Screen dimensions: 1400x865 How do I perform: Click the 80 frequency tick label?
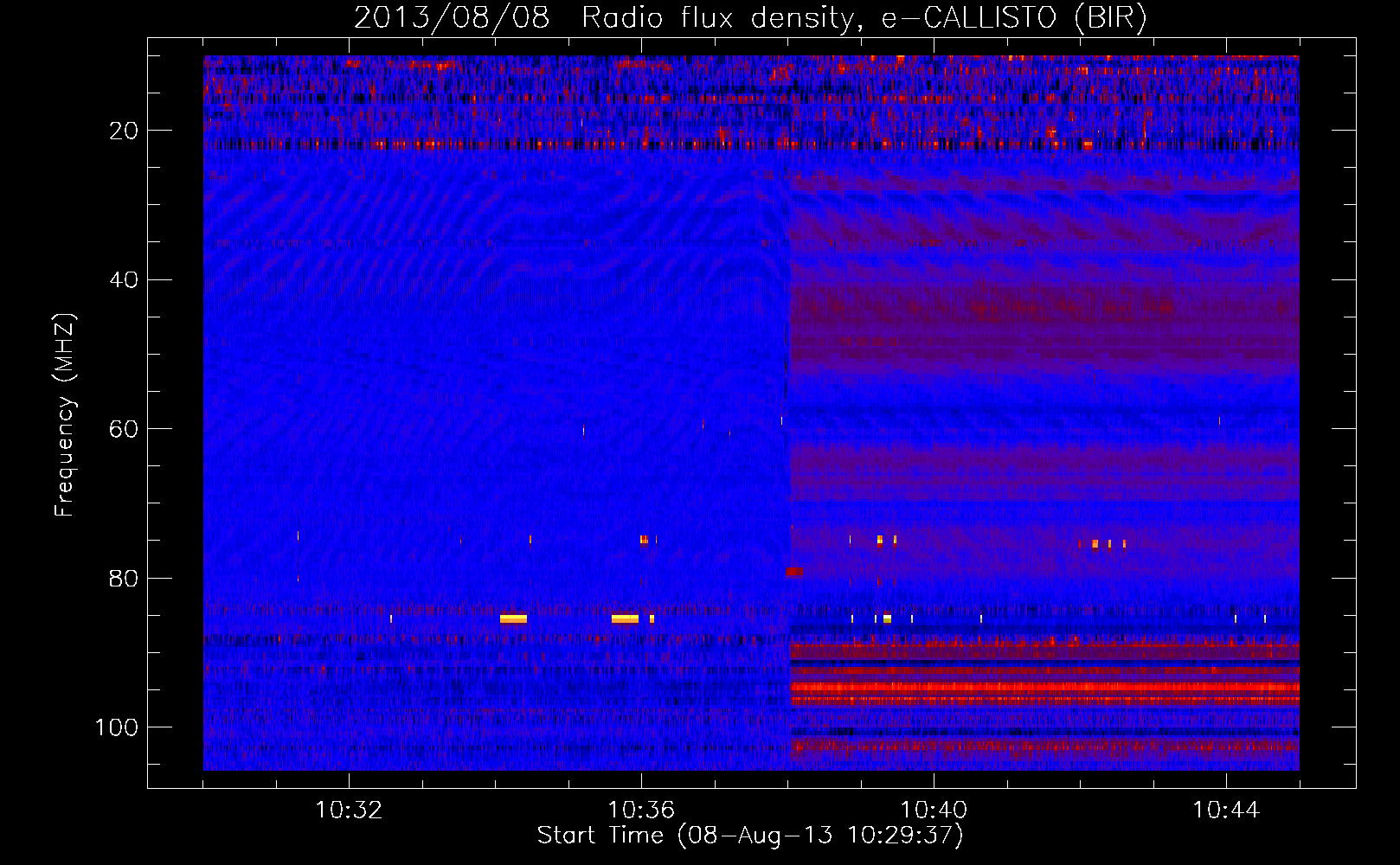(124, 579)
